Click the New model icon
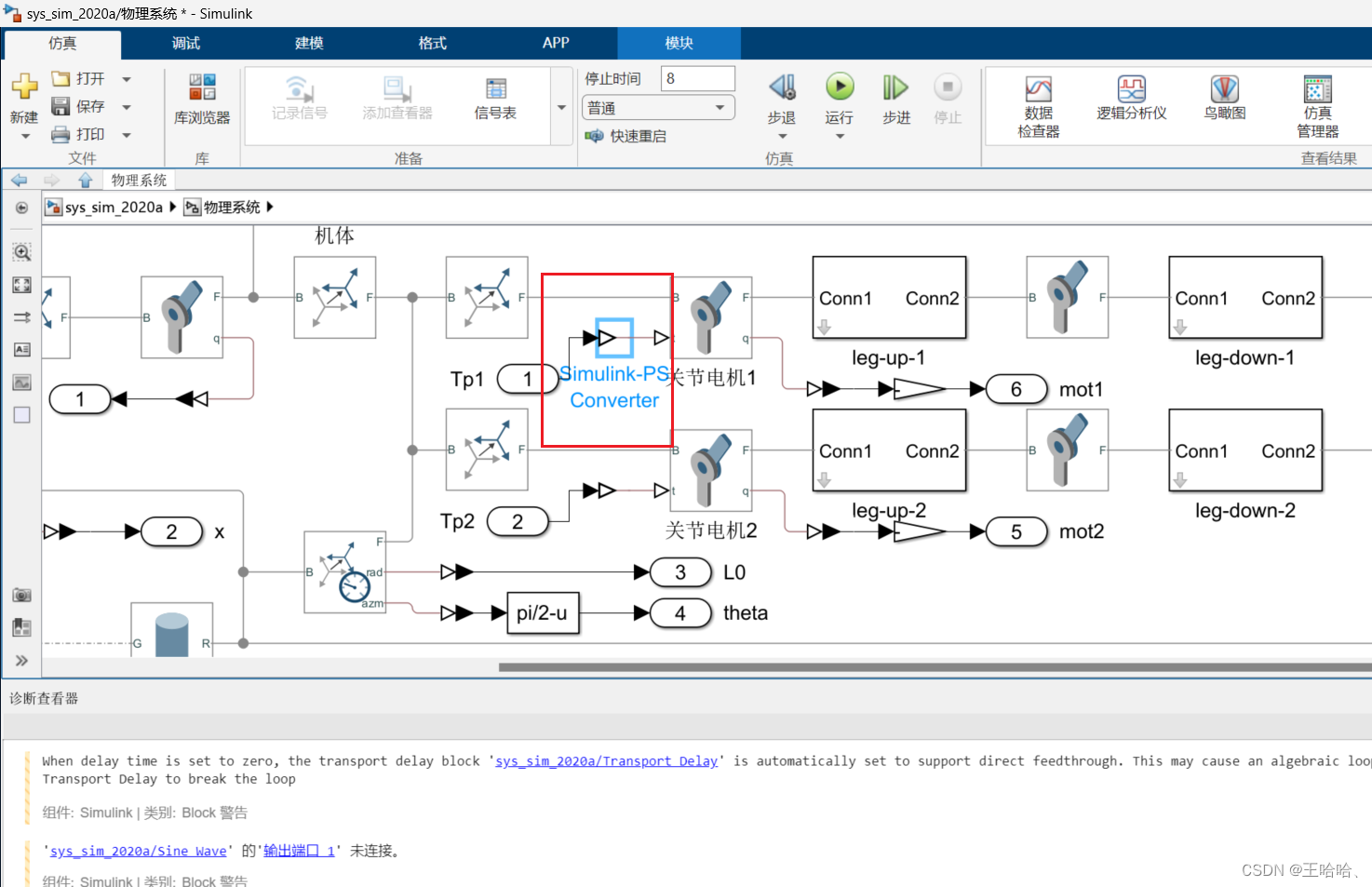This screenshot has width=1372, height=887. pyautogui.click(x=24, y=87)
